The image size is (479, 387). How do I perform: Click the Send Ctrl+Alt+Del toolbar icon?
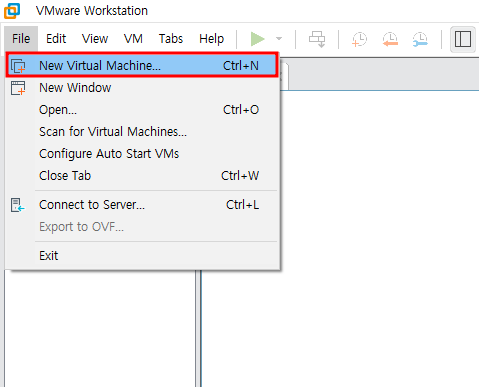317,39
